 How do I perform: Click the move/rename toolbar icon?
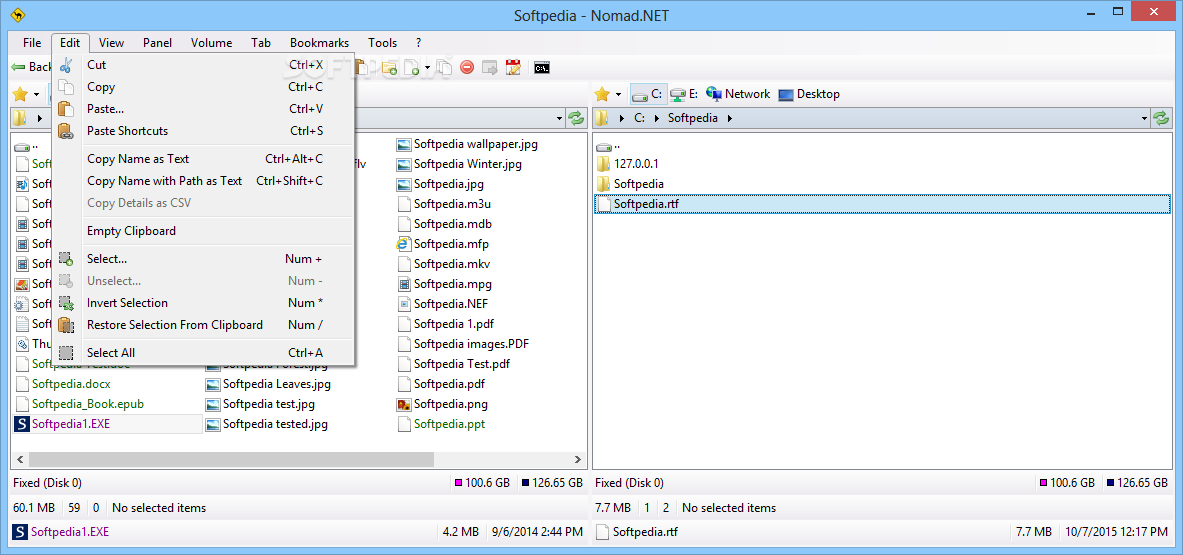tap(490, 68)
